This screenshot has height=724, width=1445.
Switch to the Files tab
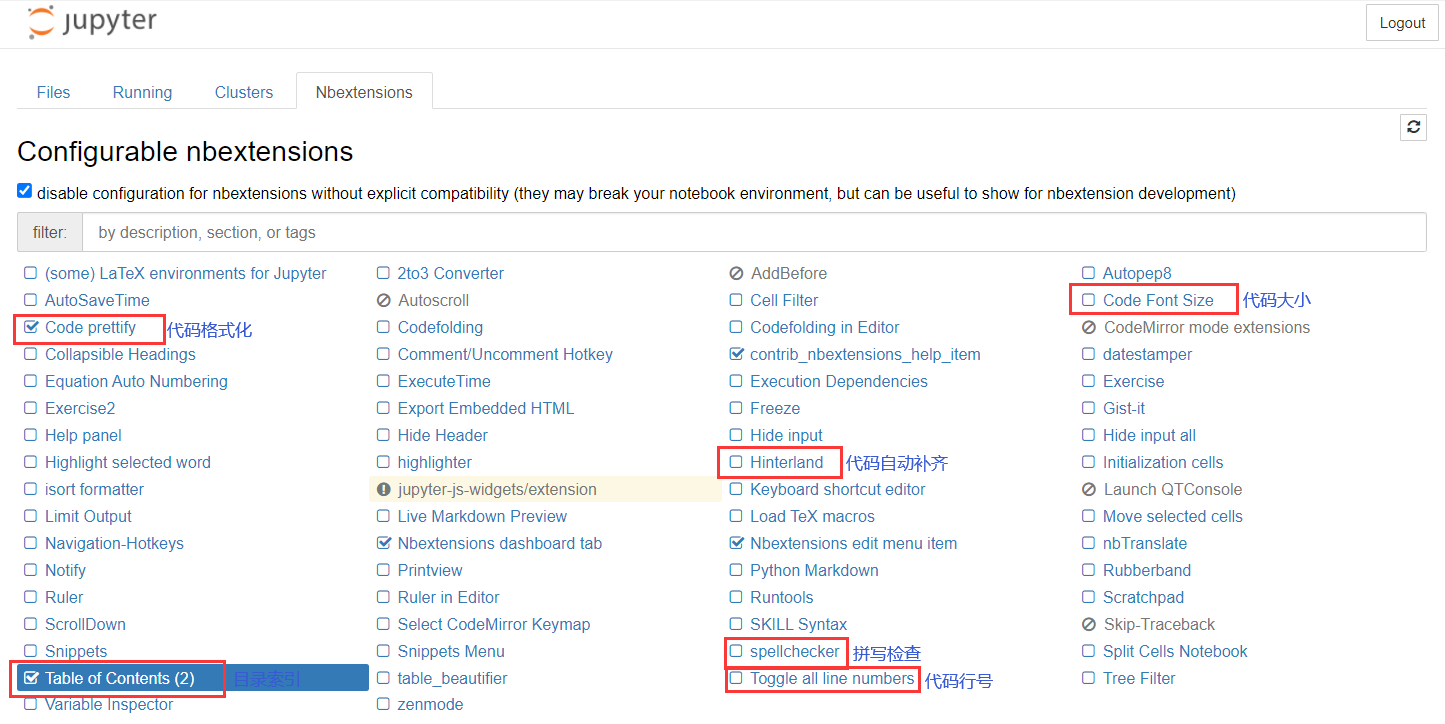(x=53, y=92)
